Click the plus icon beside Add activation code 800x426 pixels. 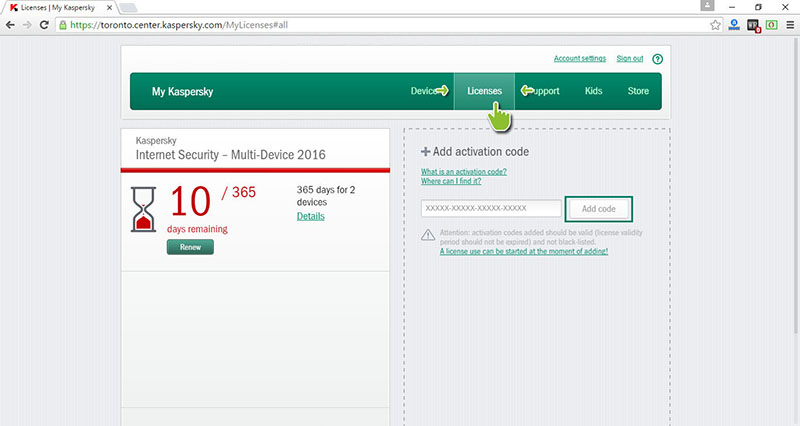point(426,152)
